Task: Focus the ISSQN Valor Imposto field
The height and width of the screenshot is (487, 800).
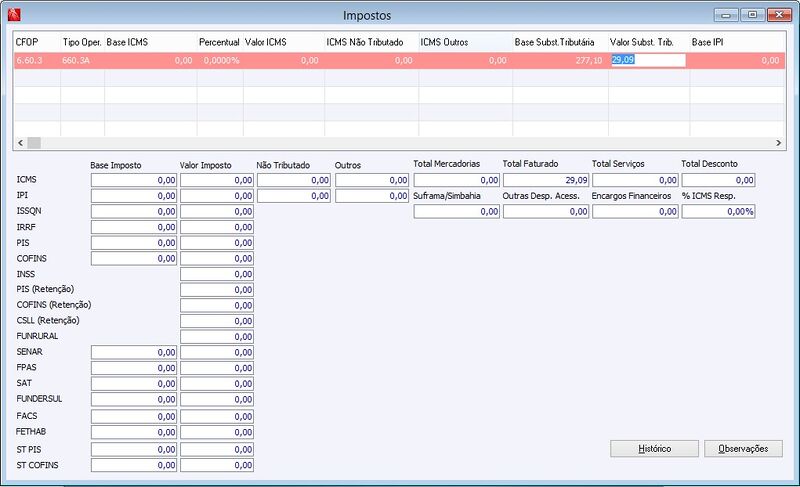Action: (x=217, y=212)
